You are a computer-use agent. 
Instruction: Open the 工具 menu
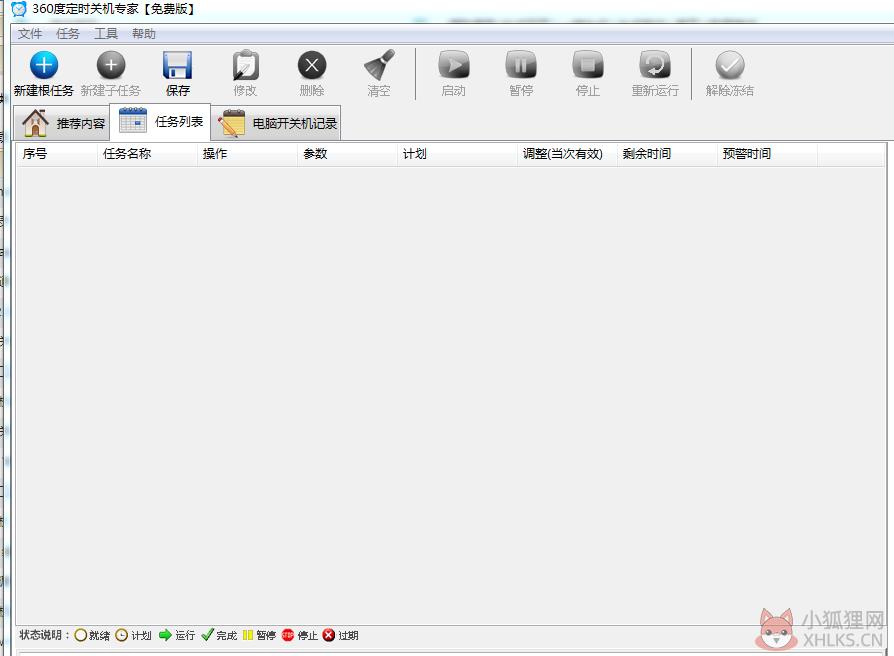coord(105,34)
